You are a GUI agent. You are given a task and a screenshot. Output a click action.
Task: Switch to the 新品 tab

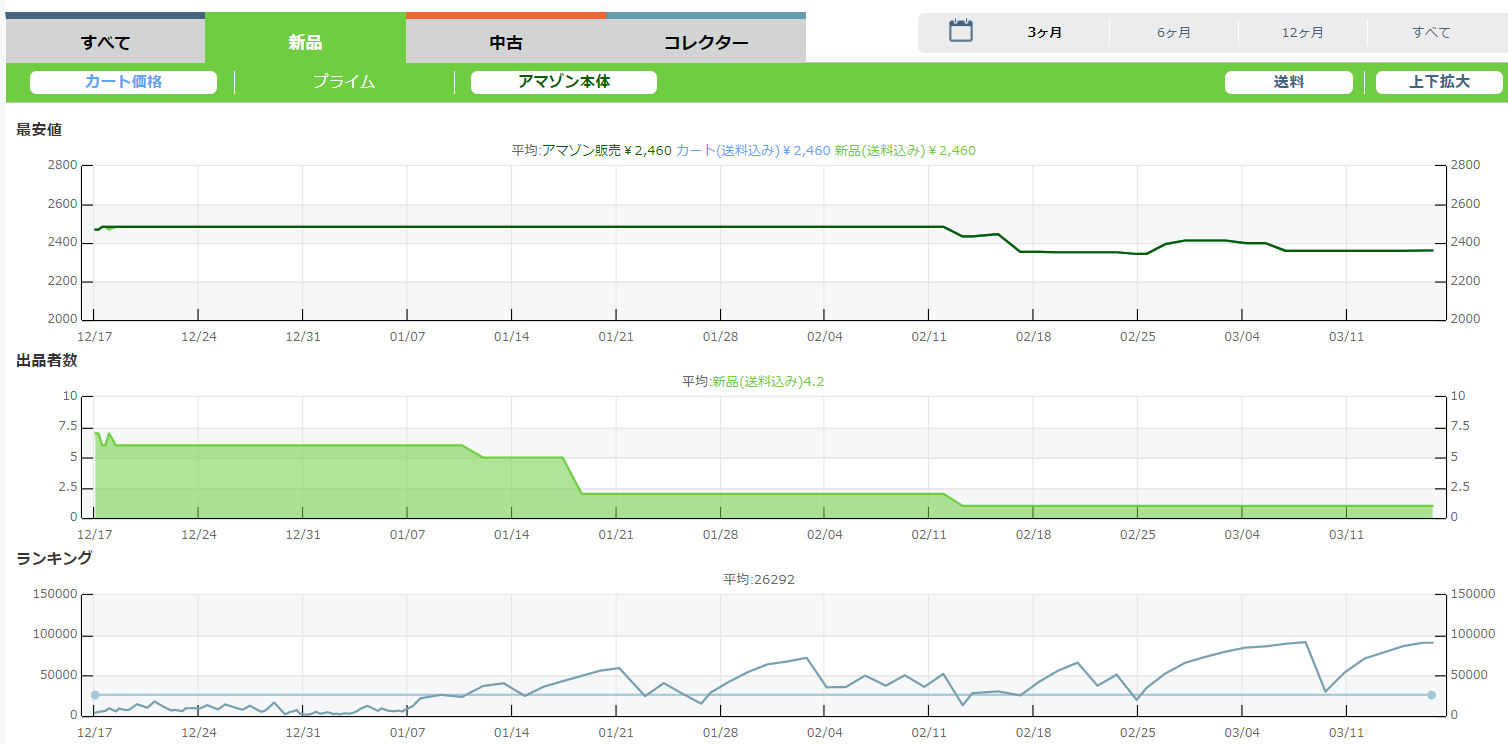point(305,42)
